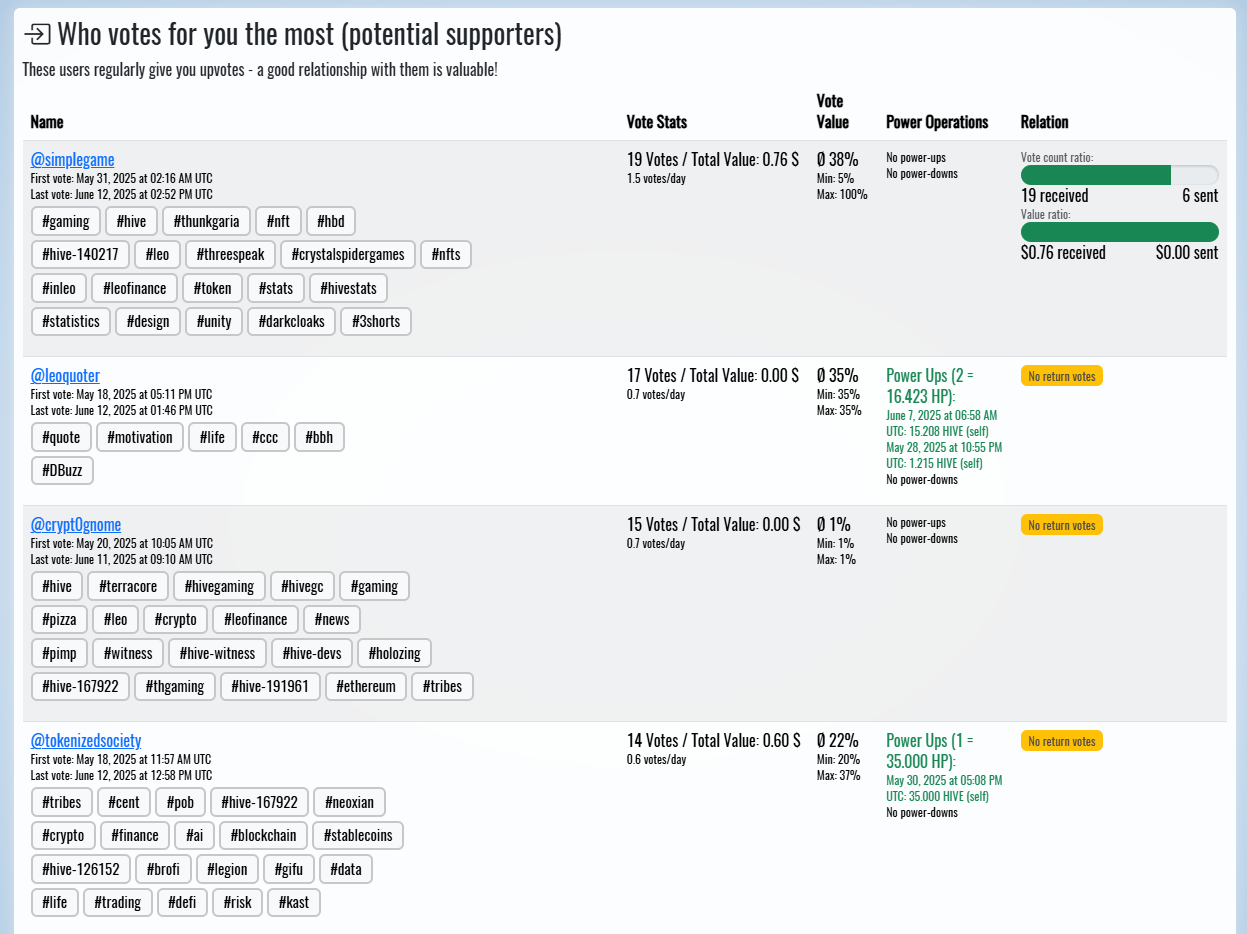Image resolution: width=1247 pixels, height=934 pixels.
Task: Click leoquoter's No return votes badge
Action: 1062,376
